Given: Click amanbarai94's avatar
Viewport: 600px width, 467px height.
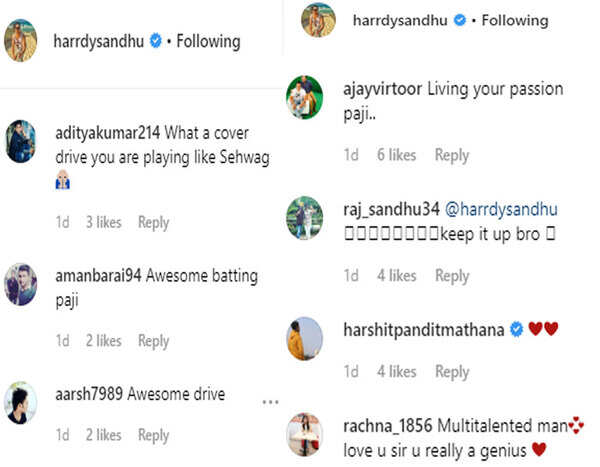Looking at the screenshot, I should click(x=22, y=283).
